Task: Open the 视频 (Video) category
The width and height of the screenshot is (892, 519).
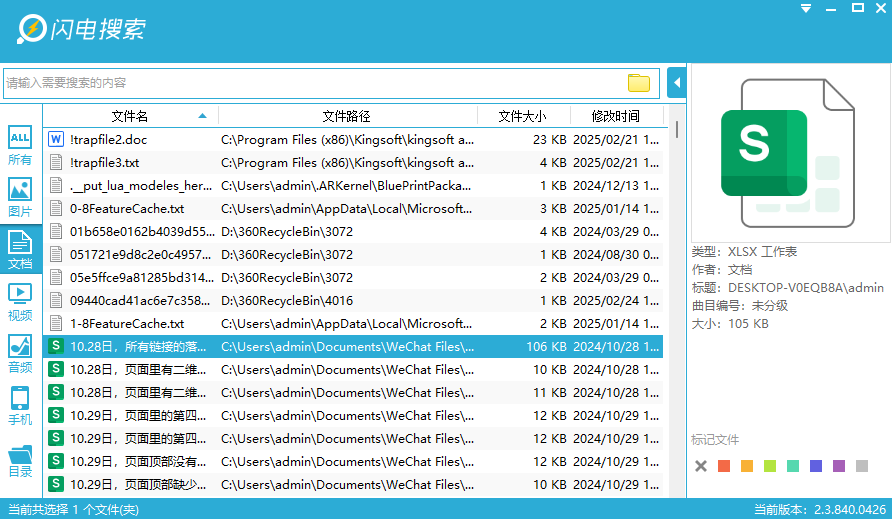Action: (20, 301)
